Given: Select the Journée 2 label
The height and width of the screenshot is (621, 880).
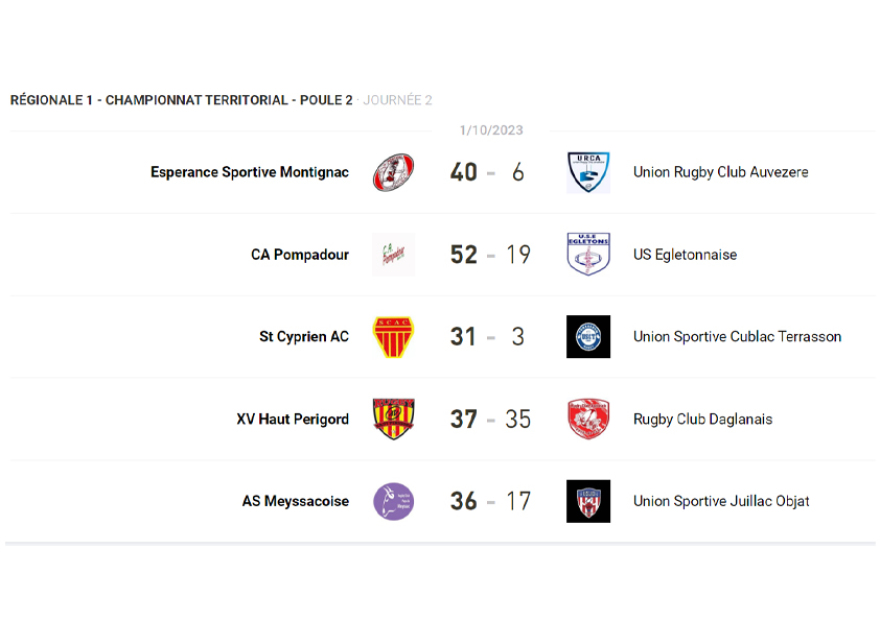Looking at the screenshot, I should [397, 100].
